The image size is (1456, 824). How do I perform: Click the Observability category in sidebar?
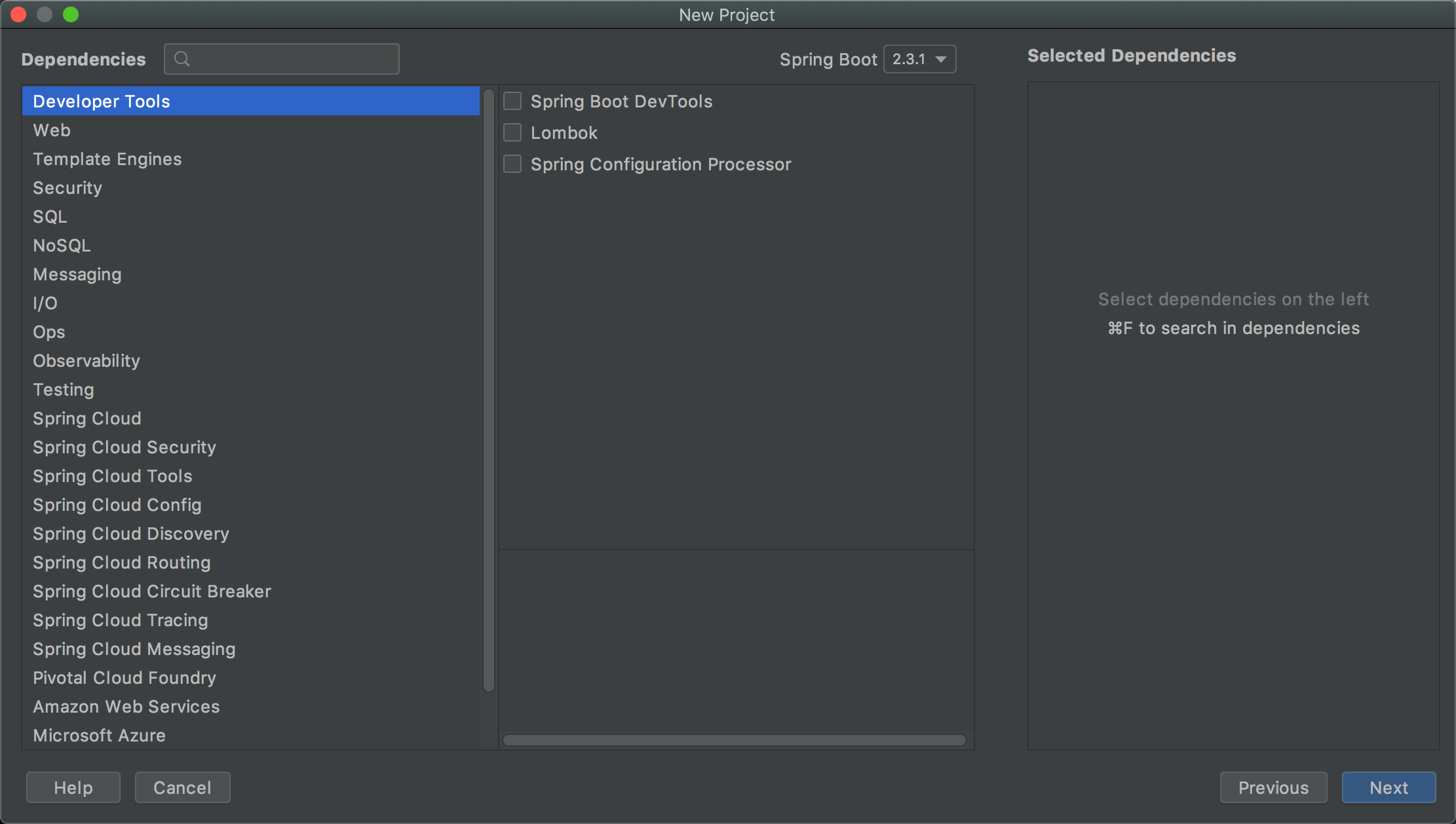coord(86,361)
